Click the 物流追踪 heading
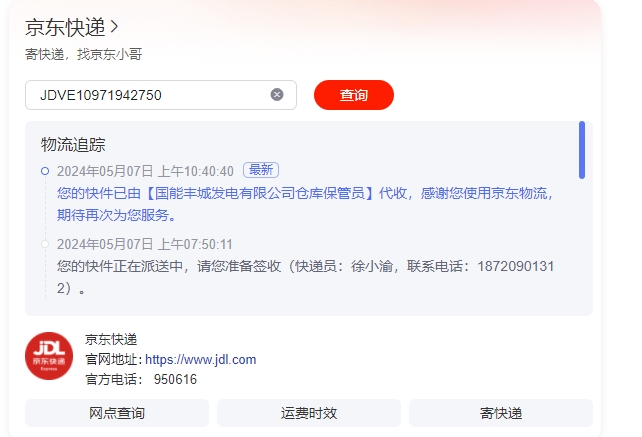This screenshot has height=437, width=642. pyautogui.click(x=73, y=145)
